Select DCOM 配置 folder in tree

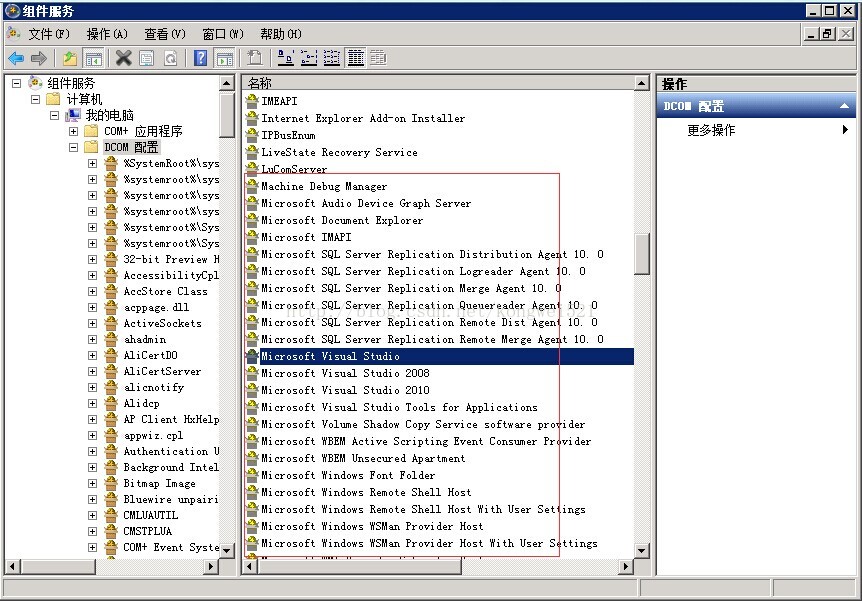(x=131, y=147)
